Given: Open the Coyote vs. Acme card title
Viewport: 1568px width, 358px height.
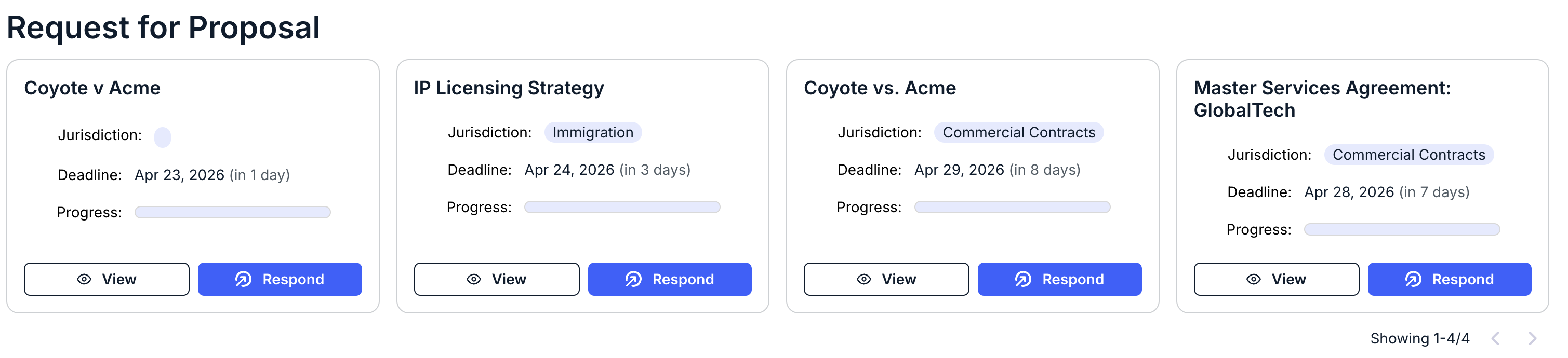Looking at the screenshot, I should pos(880,88).
